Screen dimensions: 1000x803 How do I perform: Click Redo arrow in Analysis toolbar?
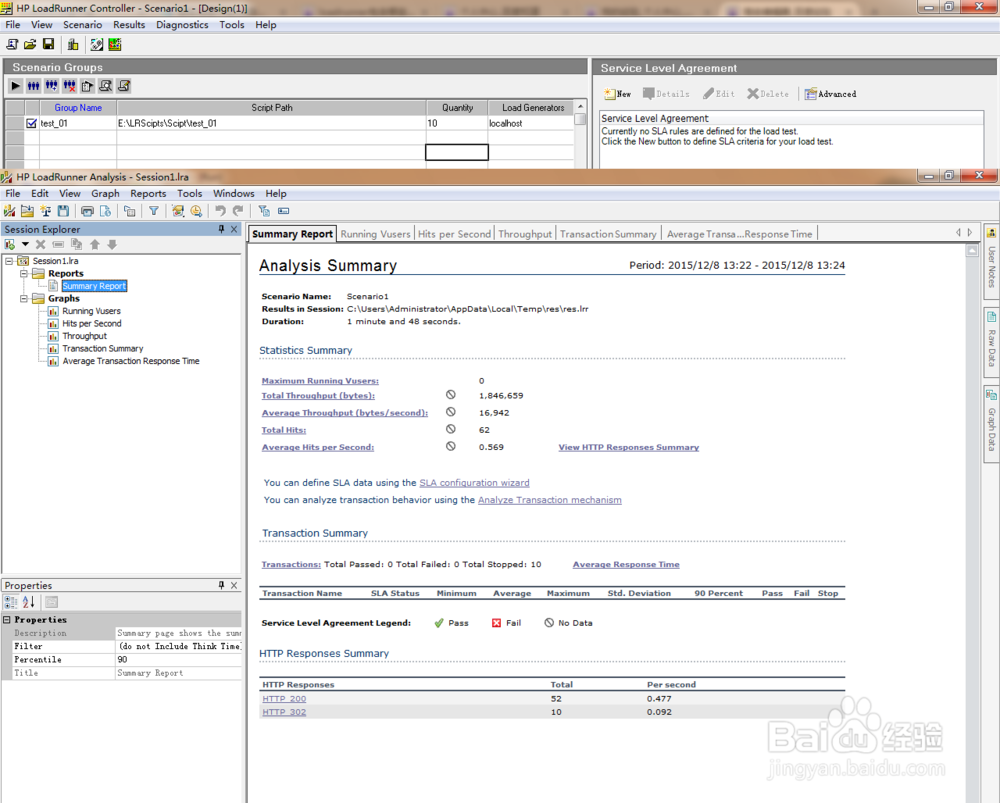(238, 210)
